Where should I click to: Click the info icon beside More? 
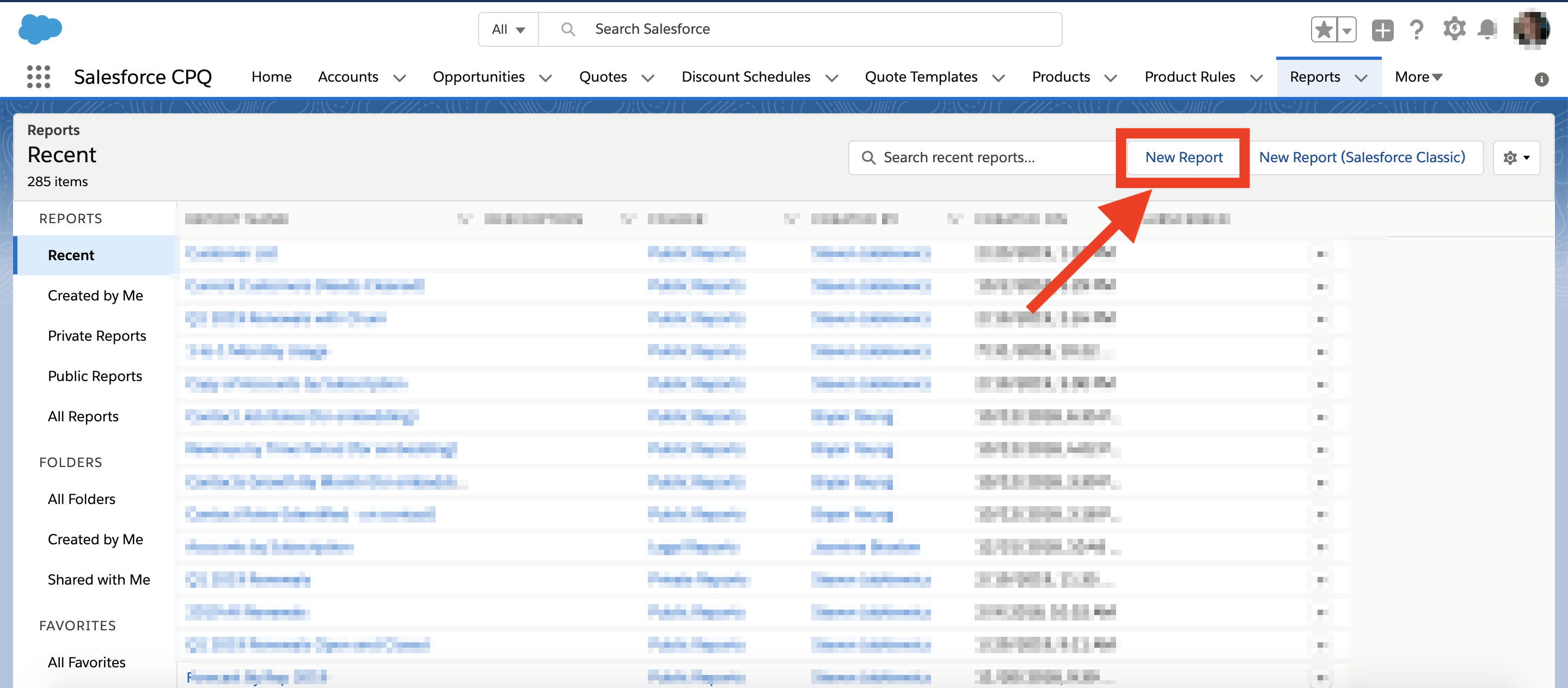pos(1541,79)
